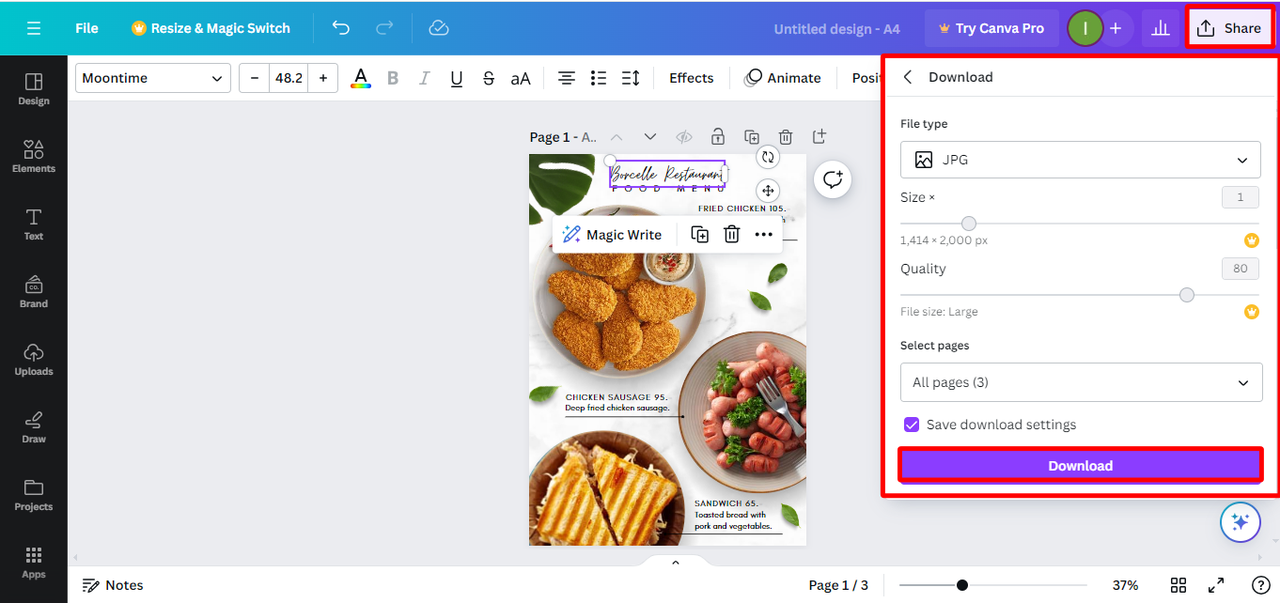Viewport: 1280px width, 603px height.
Task: Open the hamburger main menu
Action: point(34,28)
